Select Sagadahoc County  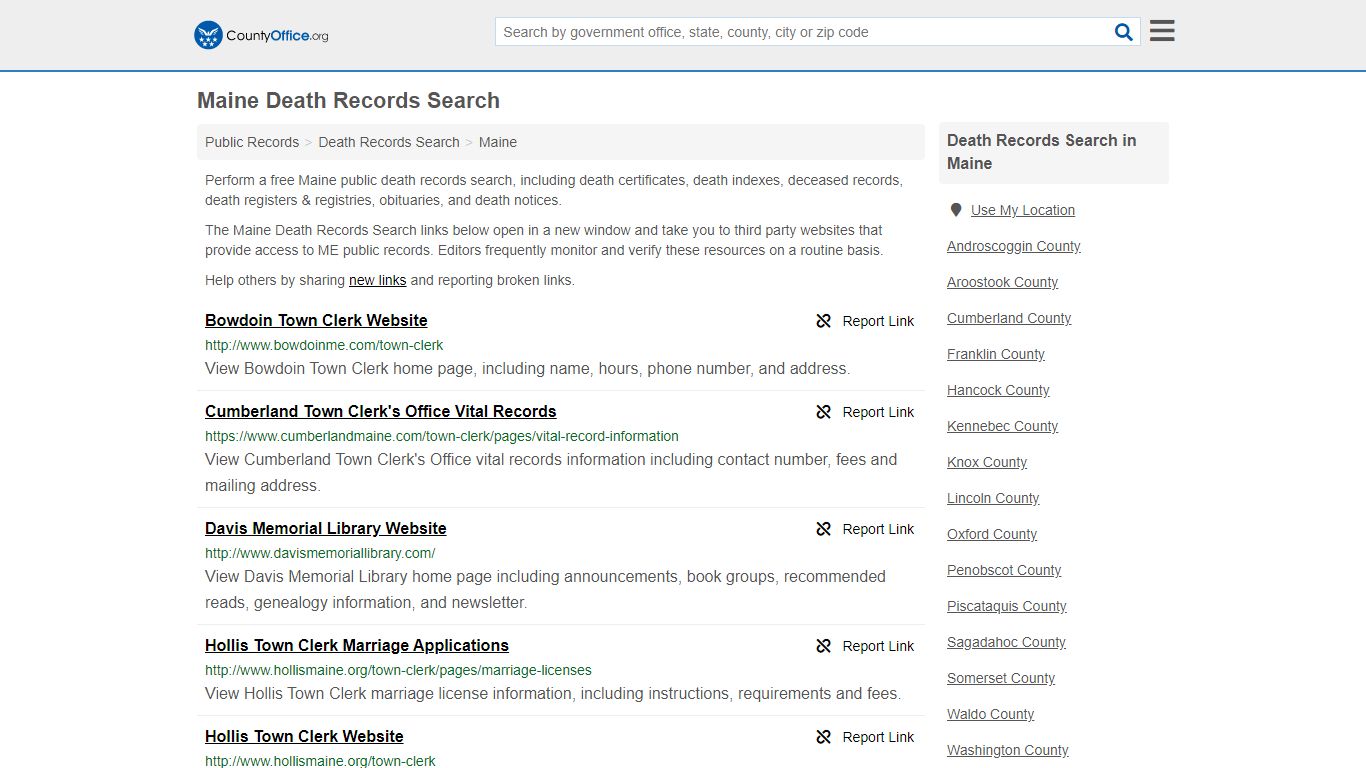(1006, 642)
